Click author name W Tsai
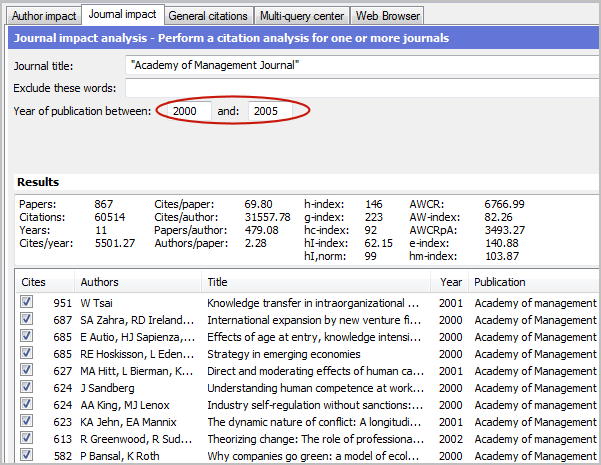Screen dimensions: 601x465 pos(96,303)
